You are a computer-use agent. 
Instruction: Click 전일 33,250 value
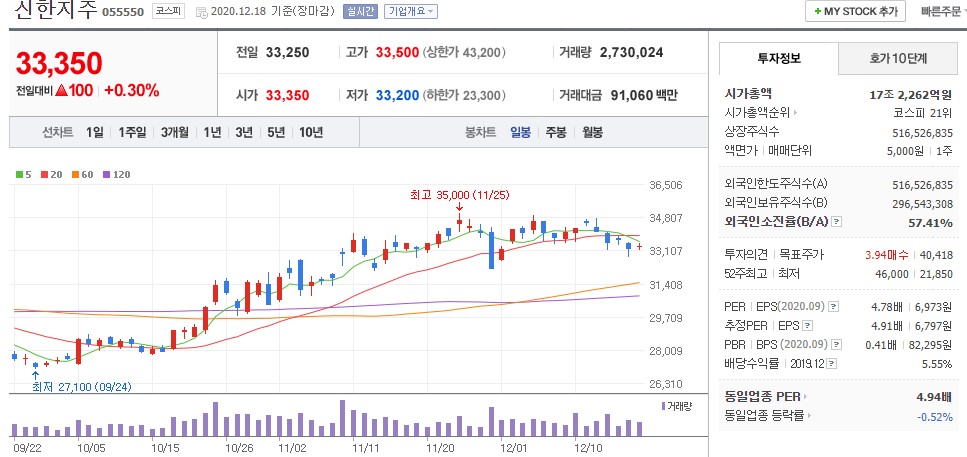[x=287, y=52]
